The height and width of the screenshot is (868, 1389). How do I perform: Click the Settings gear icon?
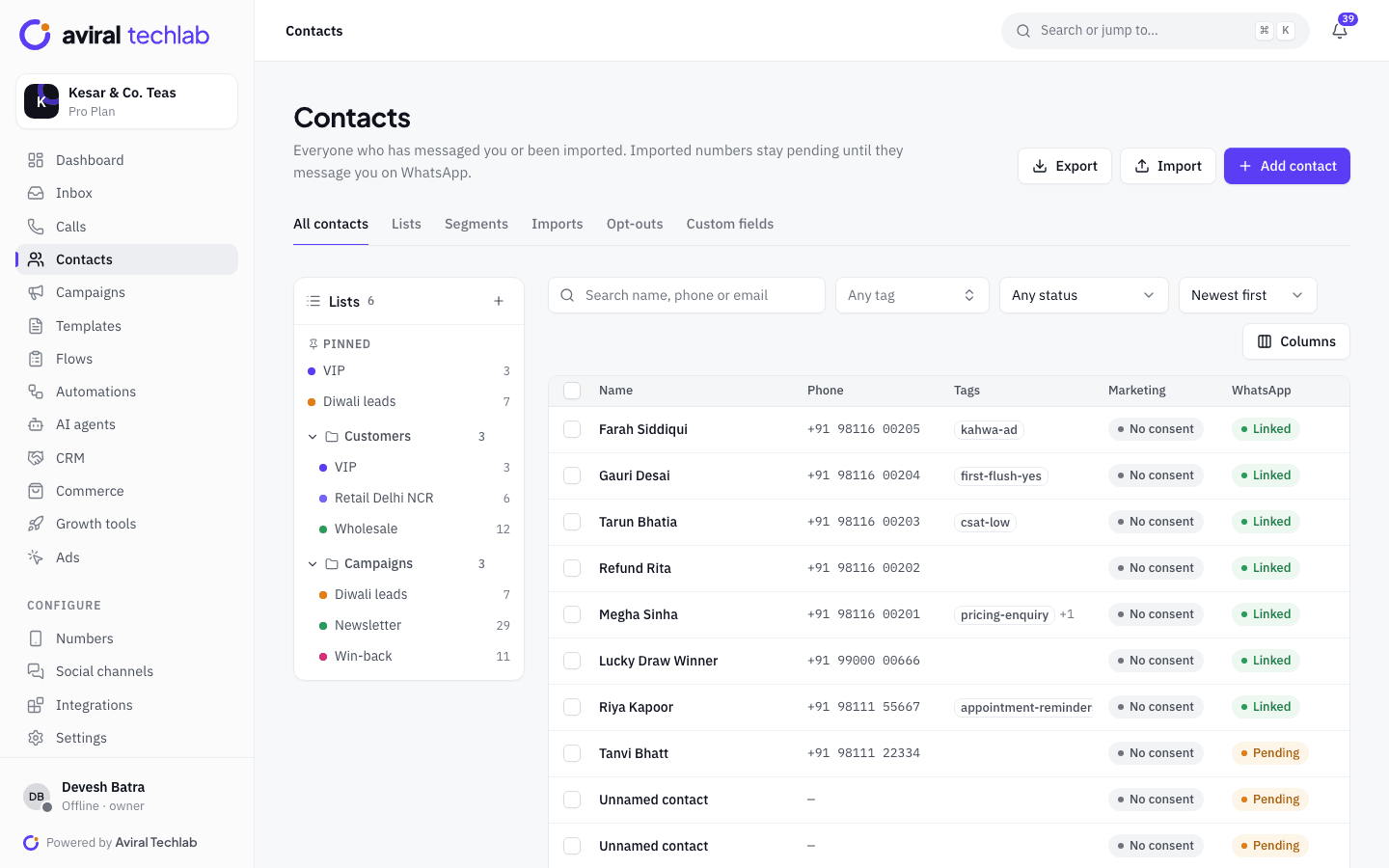[36, 738]
